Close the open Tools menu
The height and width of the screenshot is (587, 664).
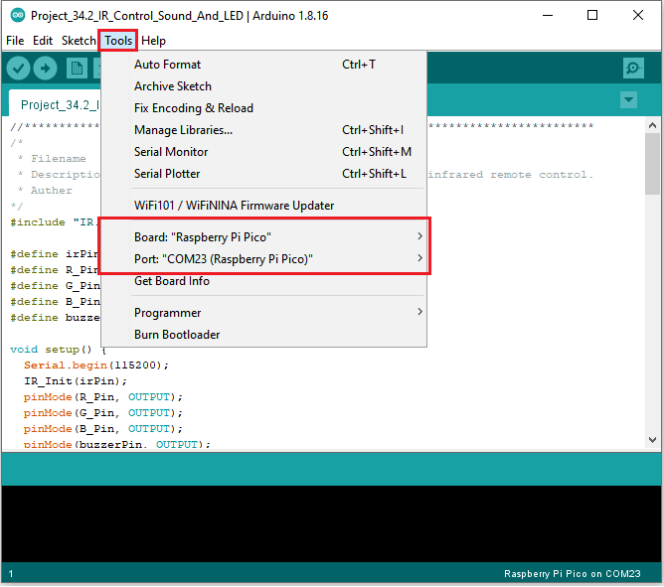118,41
